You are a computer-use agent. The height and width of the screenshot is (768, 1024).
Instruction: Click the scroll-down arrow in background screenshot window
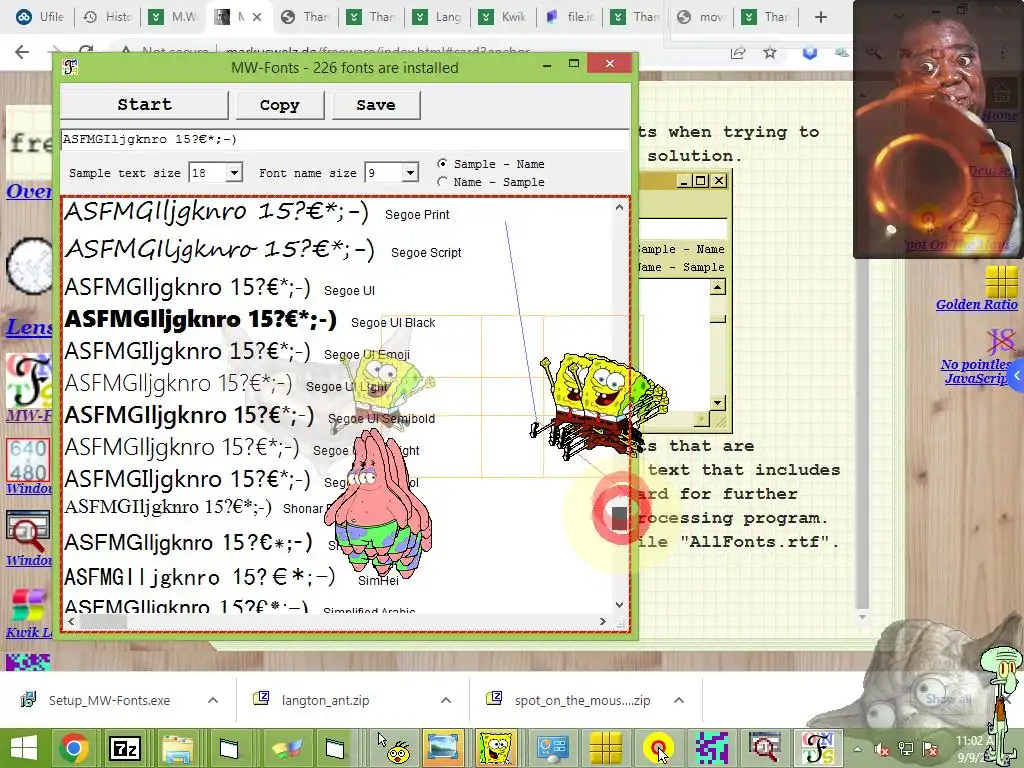[718, 402]
